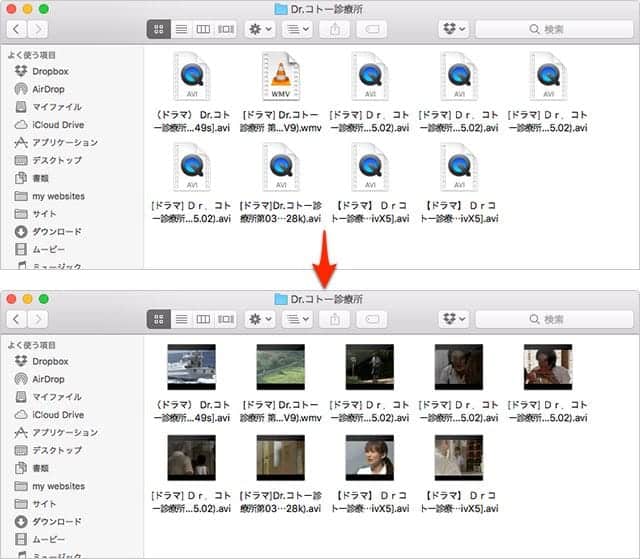Open my websites folder in top window sidebar

(50, 196)
